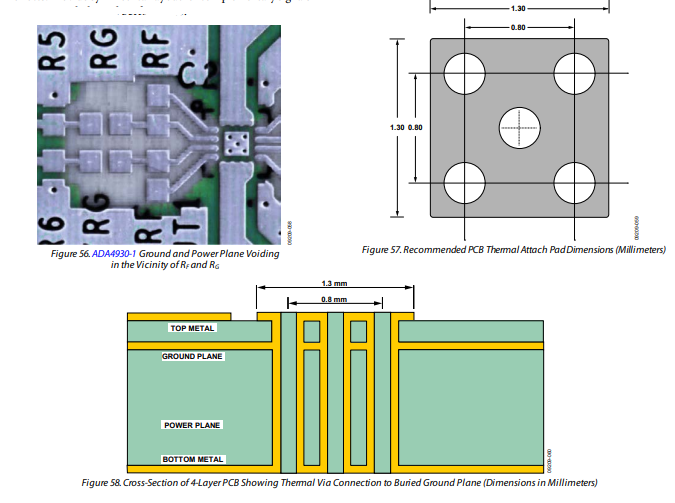Select the '0.8 mm' dimension text
This screenshot has width=675, height=503.
coord(334,299)
